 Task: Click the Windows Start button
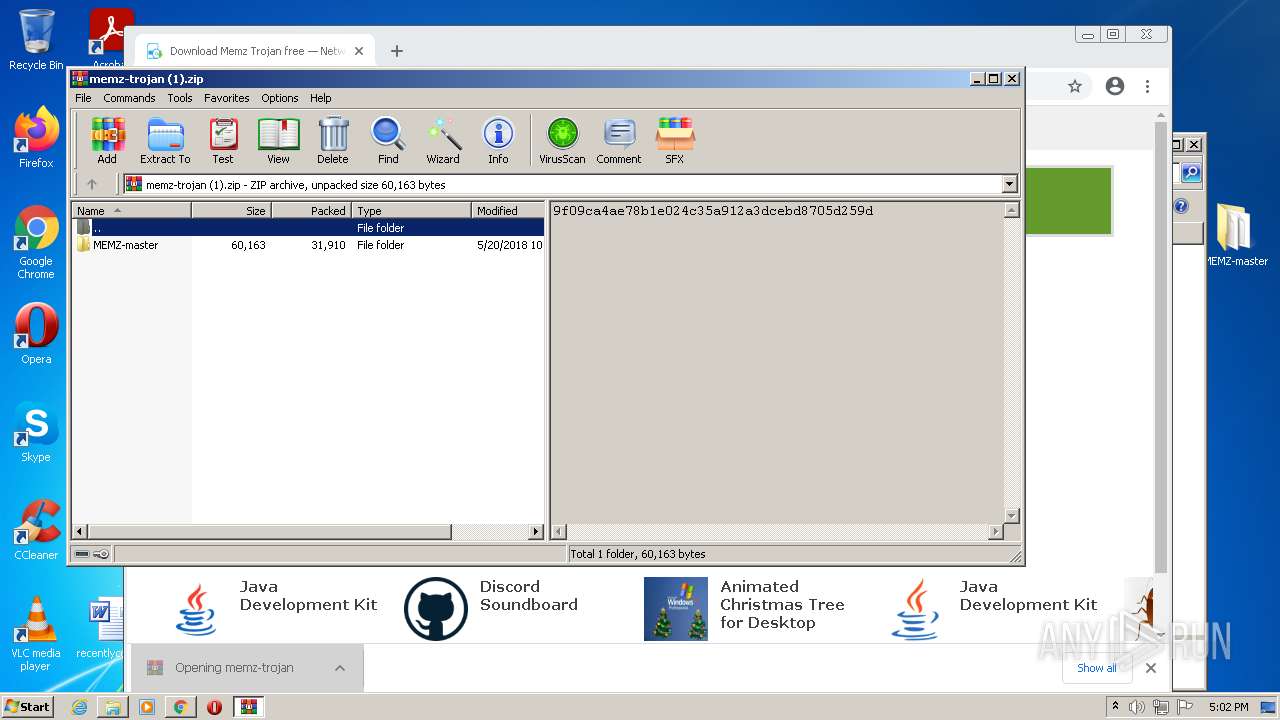(28, 706)
